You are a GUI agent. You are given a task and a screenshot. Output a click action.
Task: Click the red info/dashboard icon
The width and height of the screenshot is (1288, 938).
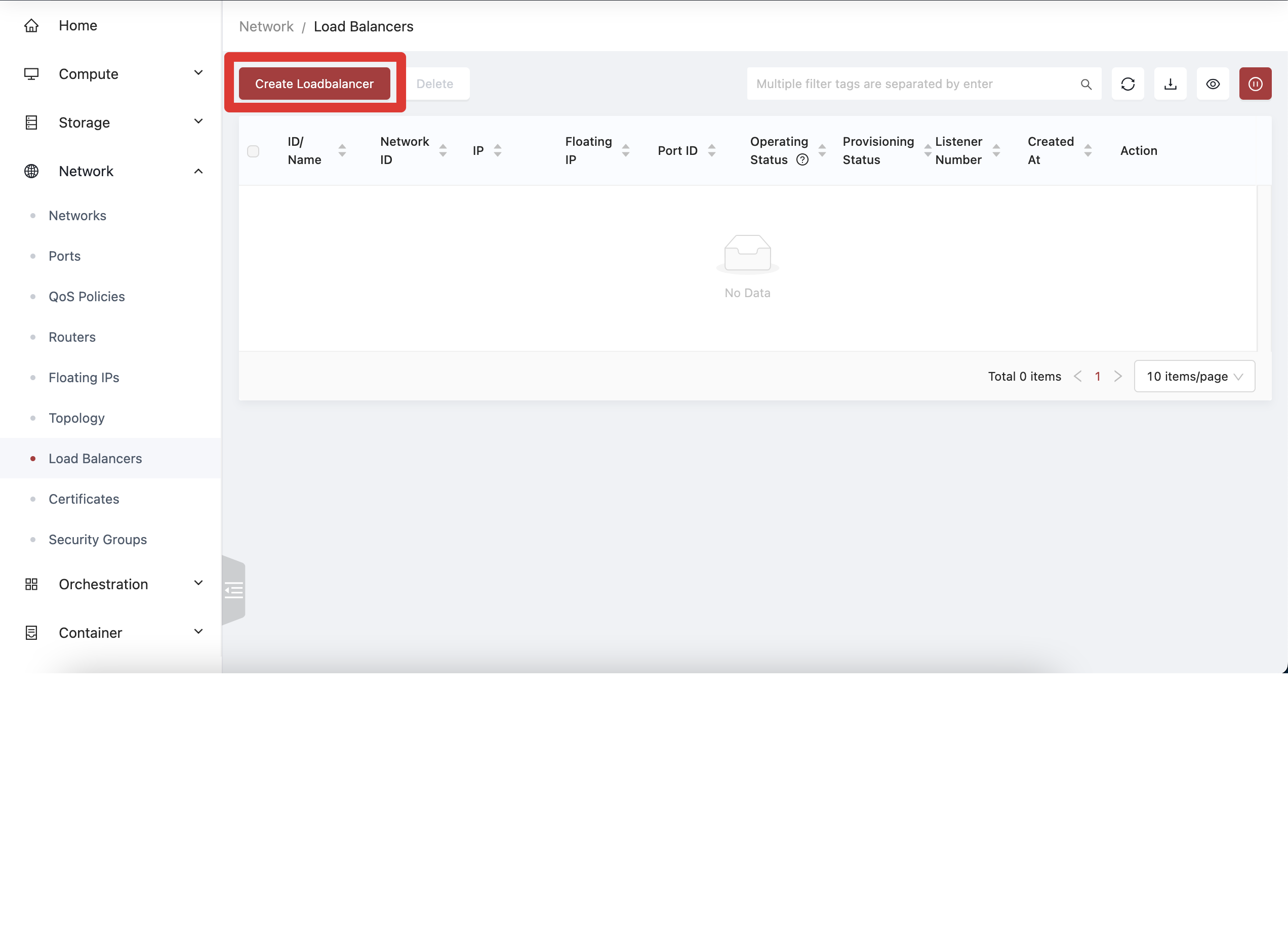[1256, 83]
